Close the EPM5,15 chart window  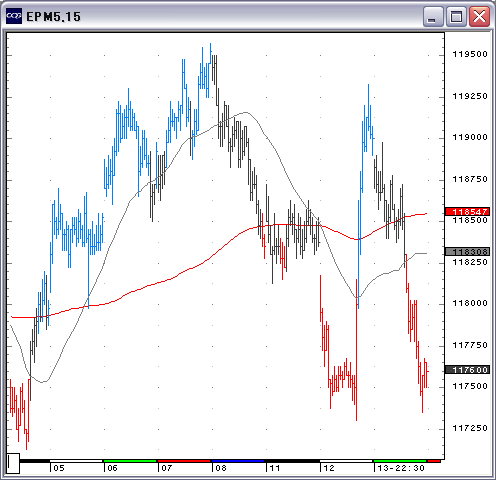tap(479, 16)
